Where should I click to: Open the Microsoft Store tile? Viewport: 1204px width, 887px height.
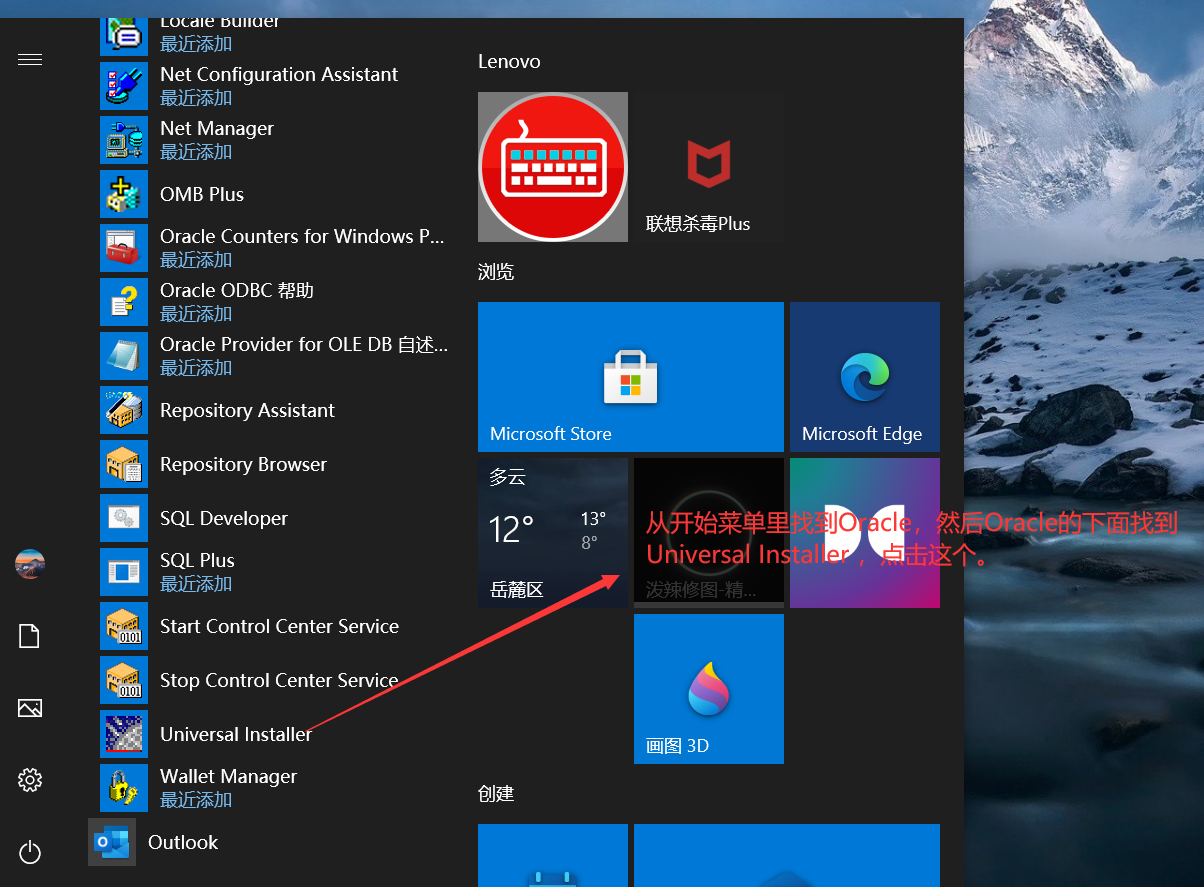click(x=631, y=377)
